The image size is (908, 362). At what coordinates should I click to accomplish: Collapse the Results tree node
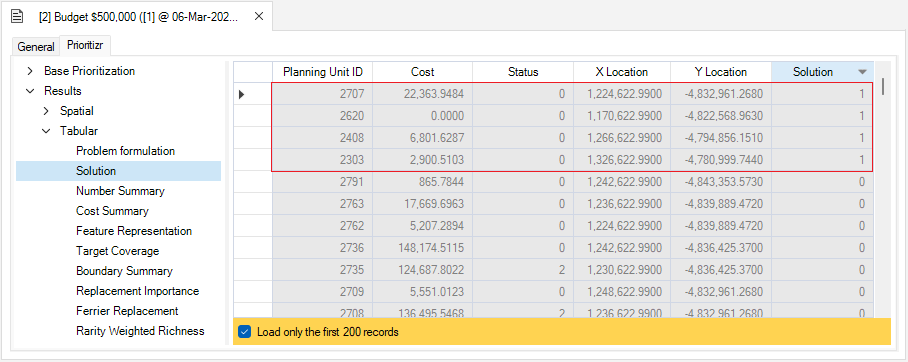click(x=30, y=91)
